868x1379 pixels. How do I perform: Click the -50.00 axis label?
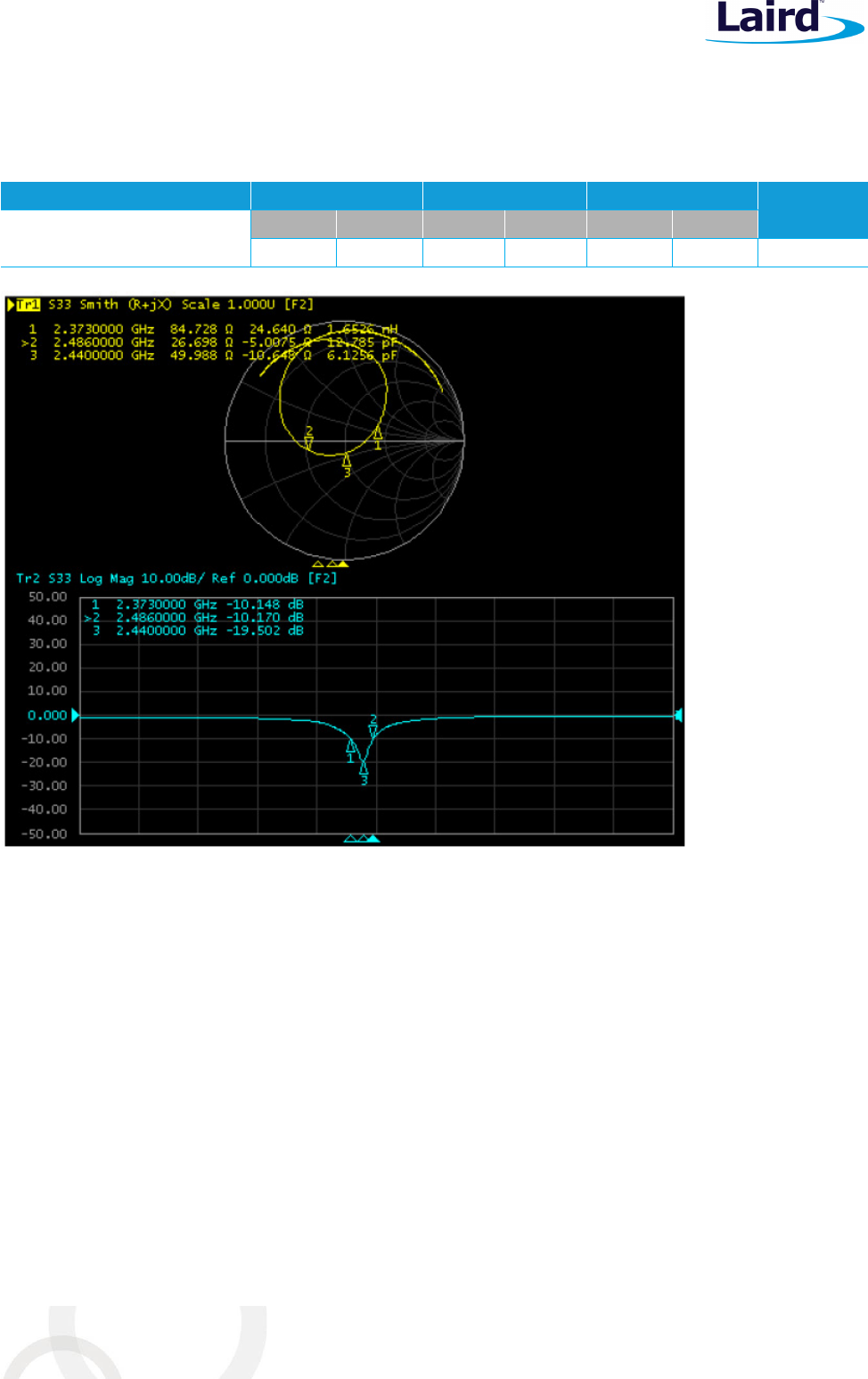click(x=45, y=833)
